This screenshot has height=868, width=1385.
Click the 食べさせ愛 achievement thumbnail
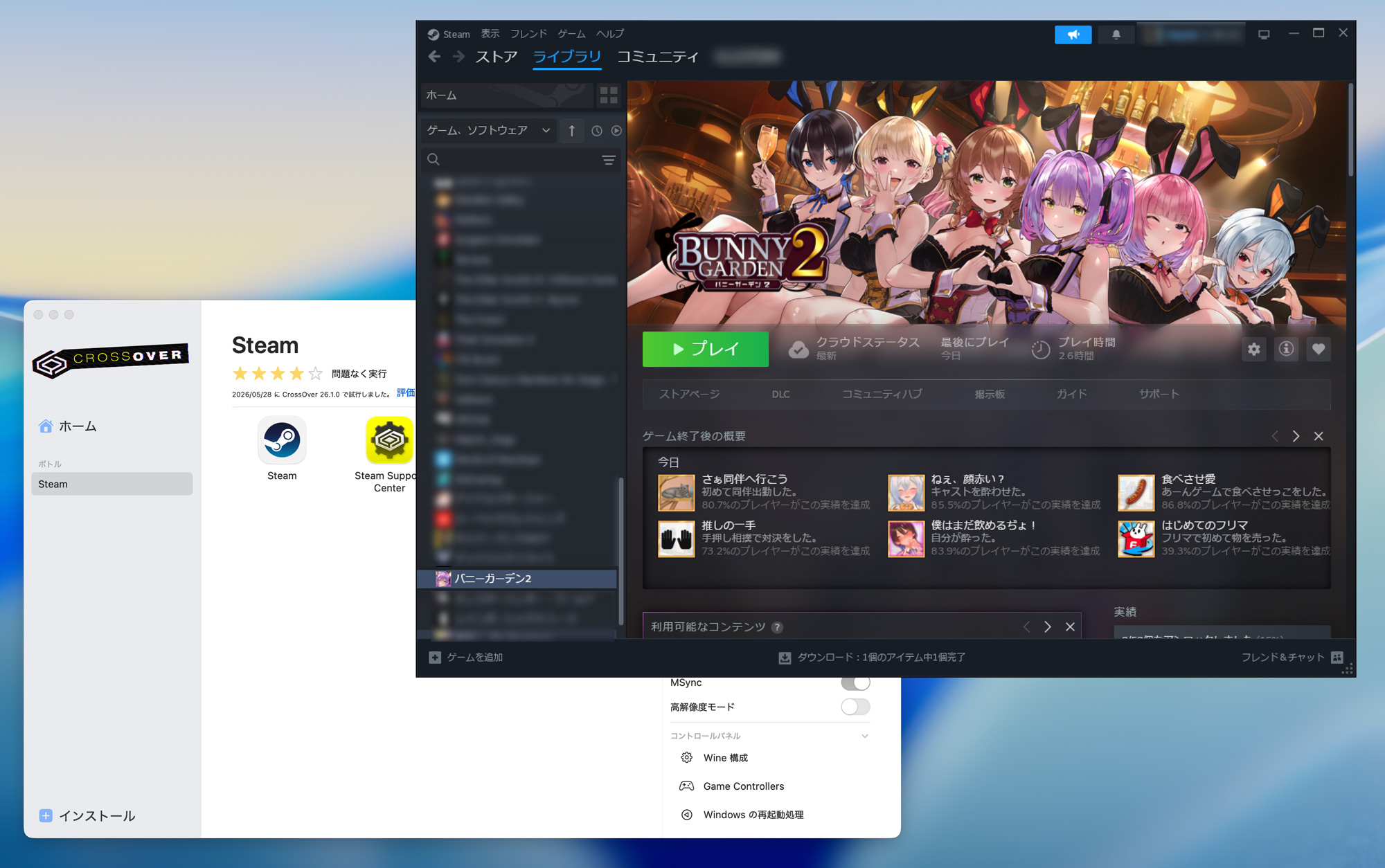click(x=1136, y=492)
